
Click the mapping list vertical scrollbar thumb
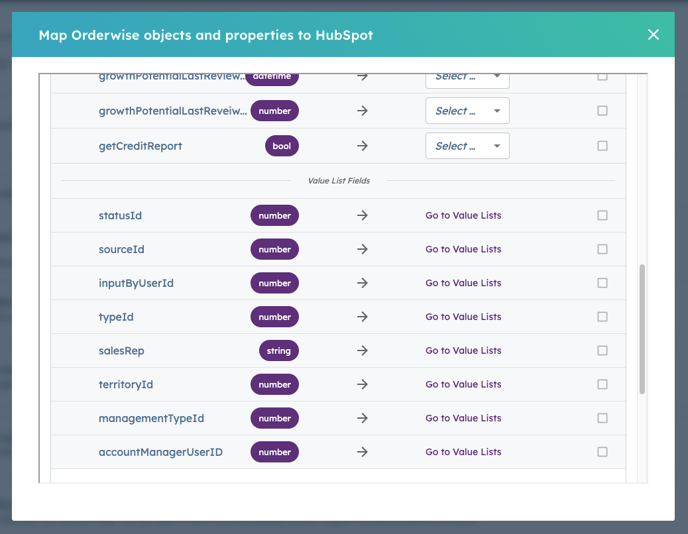[642, 329]
